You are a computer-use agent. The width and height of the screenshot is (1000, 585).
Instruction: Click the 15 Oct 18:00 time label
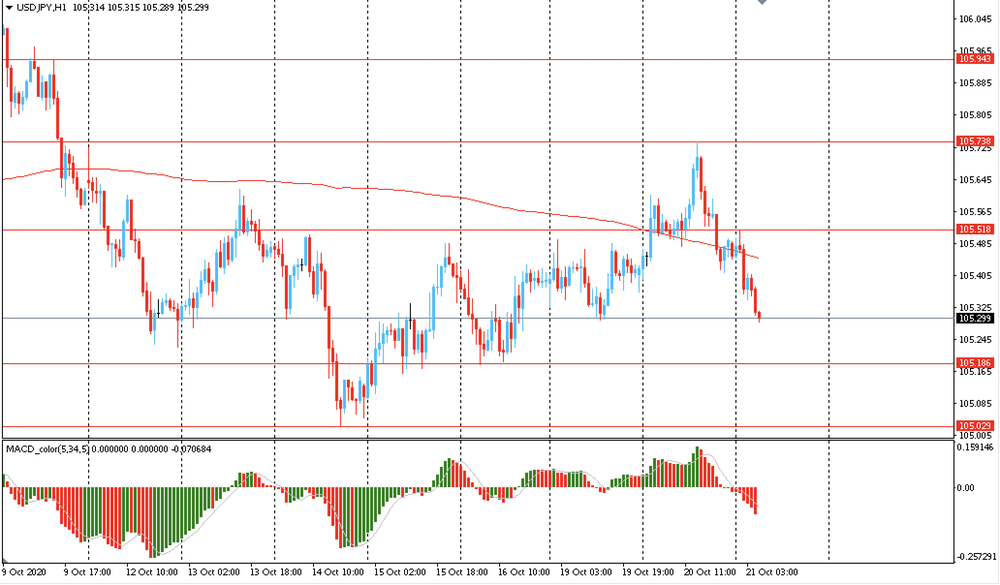462,572
